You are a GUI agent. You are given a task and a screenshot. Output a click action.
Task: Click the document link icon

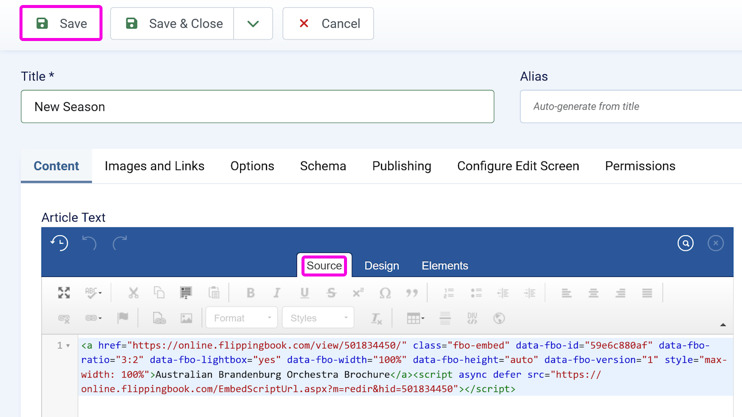[159, 318]
